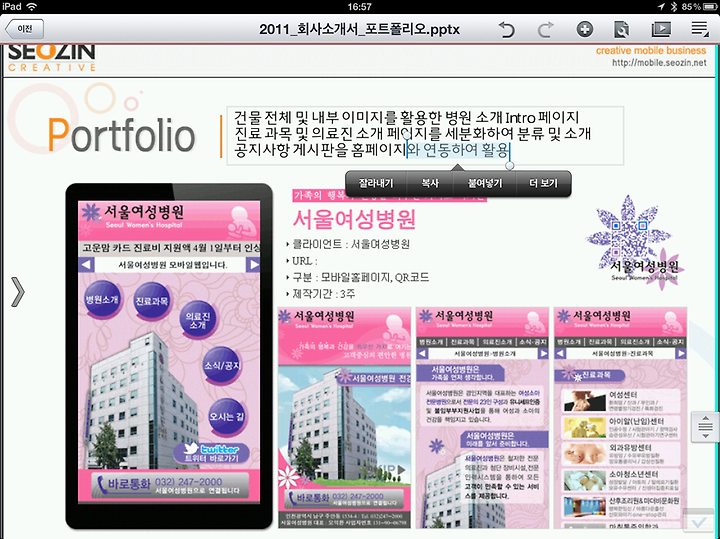The width and height of the screenshot is (720, 539).
Task: Select the SEOZIN CREATIVE logo
Action: [51, 57]
